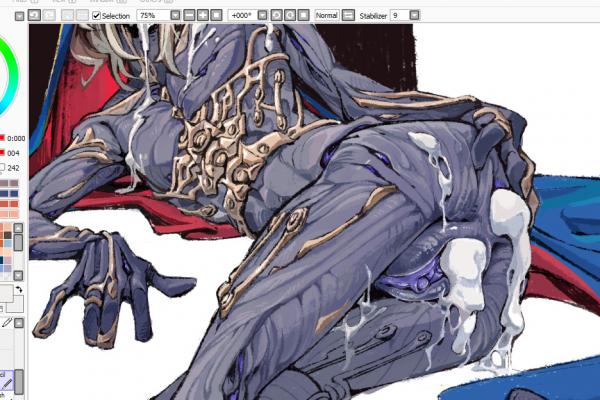Screen dimensions: 600x400
Task: Rotate the canvas clockwise
Action: (x=290, y=15)
